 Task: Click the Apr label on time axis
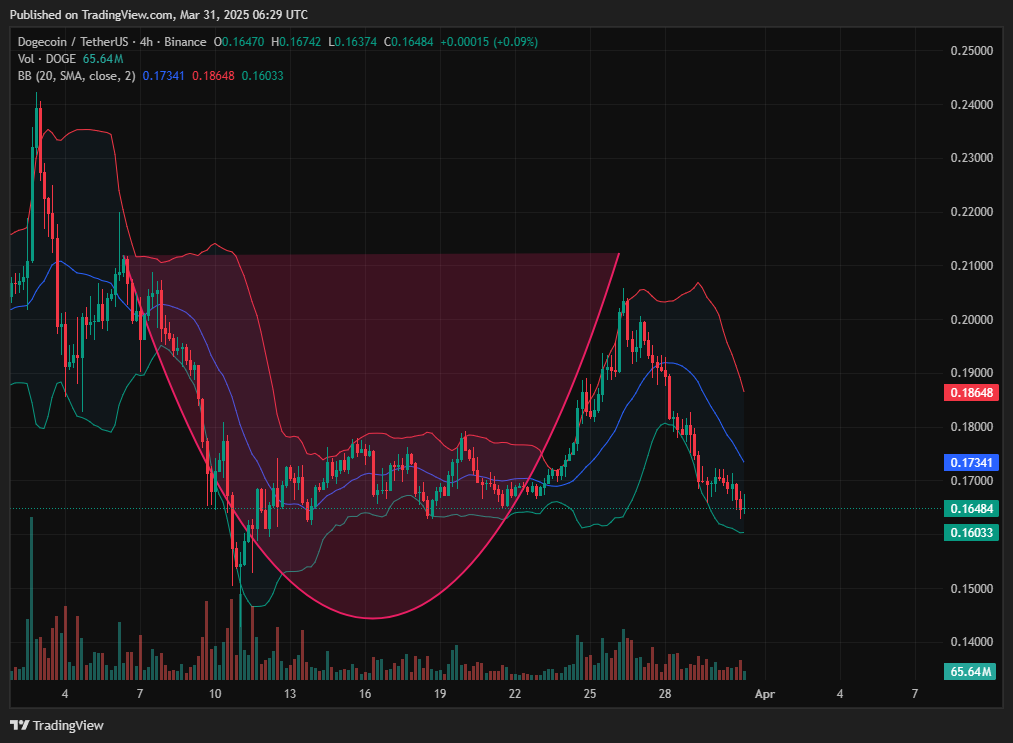click(x=764, y=693)
